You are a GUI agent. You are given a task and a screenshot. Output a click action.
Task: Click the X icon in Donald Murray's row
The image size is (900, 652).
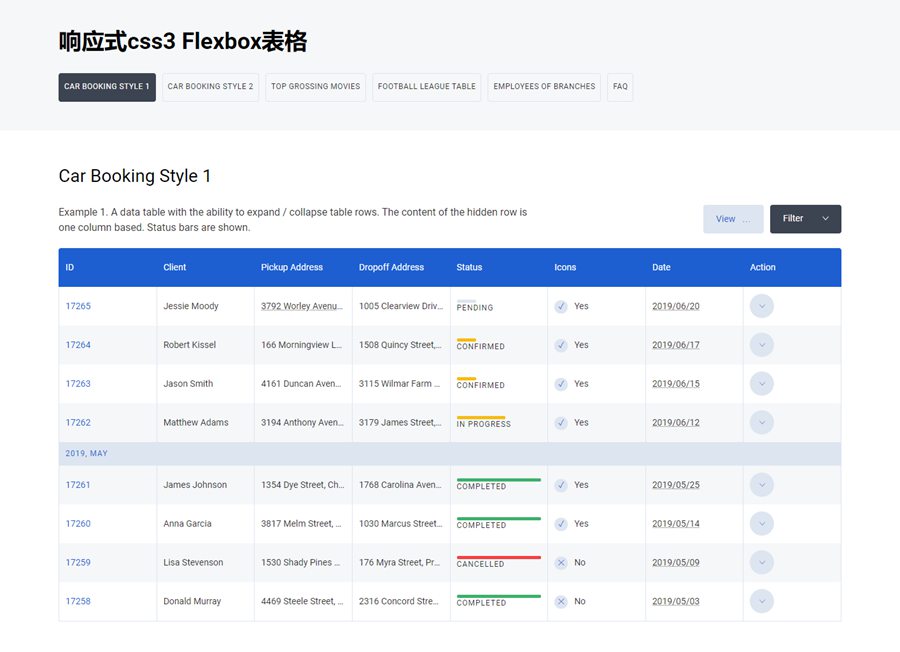(x=561, y=602)
